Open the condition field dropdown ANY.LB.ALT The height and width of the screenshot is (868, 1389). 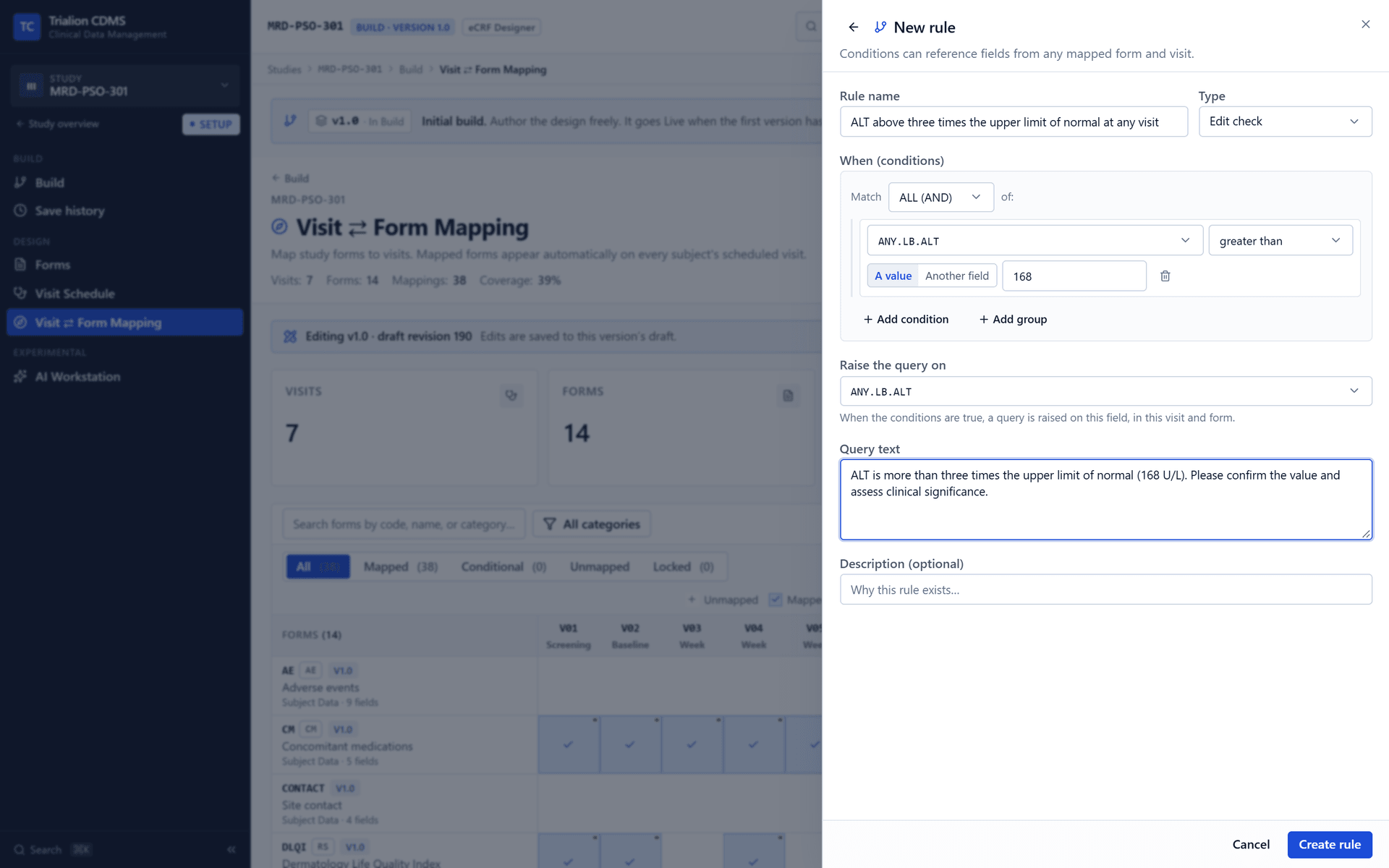pyautogui.click(x=1035, y=240)
